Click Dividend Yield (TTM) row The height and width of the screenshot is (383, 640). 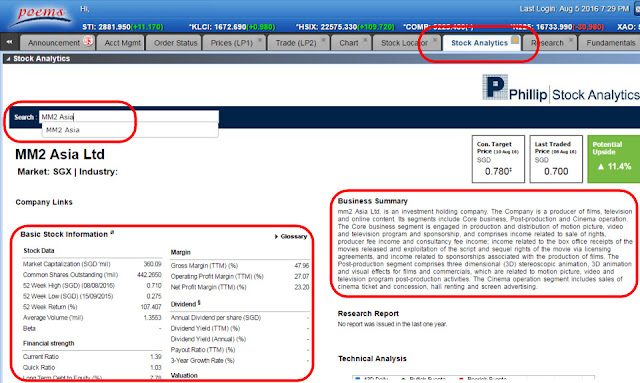tap(240, 328)
